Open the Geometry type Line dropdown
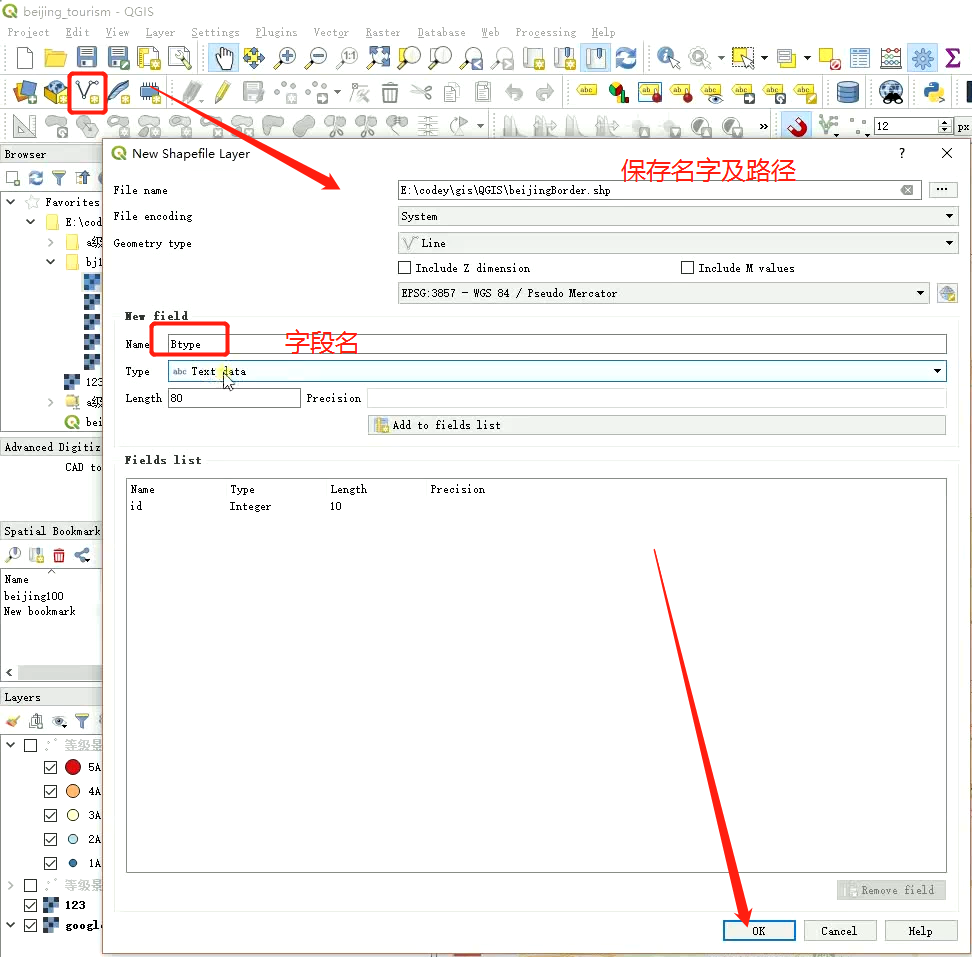The height and width of the screenshot is (957, 972). coord(678,243)
